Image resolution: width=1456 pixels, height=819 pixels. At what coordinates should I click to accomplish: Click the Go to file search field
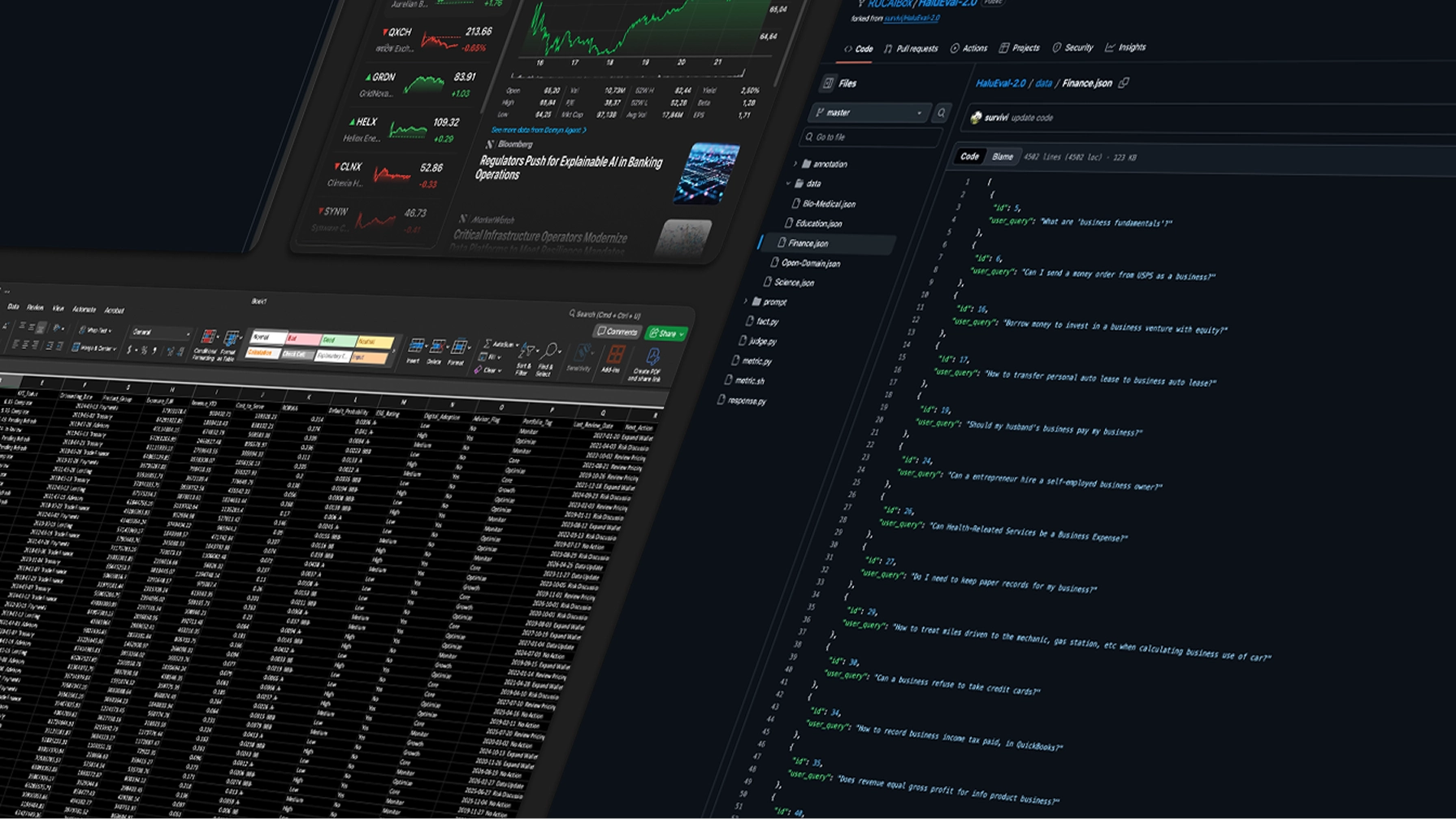point(870,137)
